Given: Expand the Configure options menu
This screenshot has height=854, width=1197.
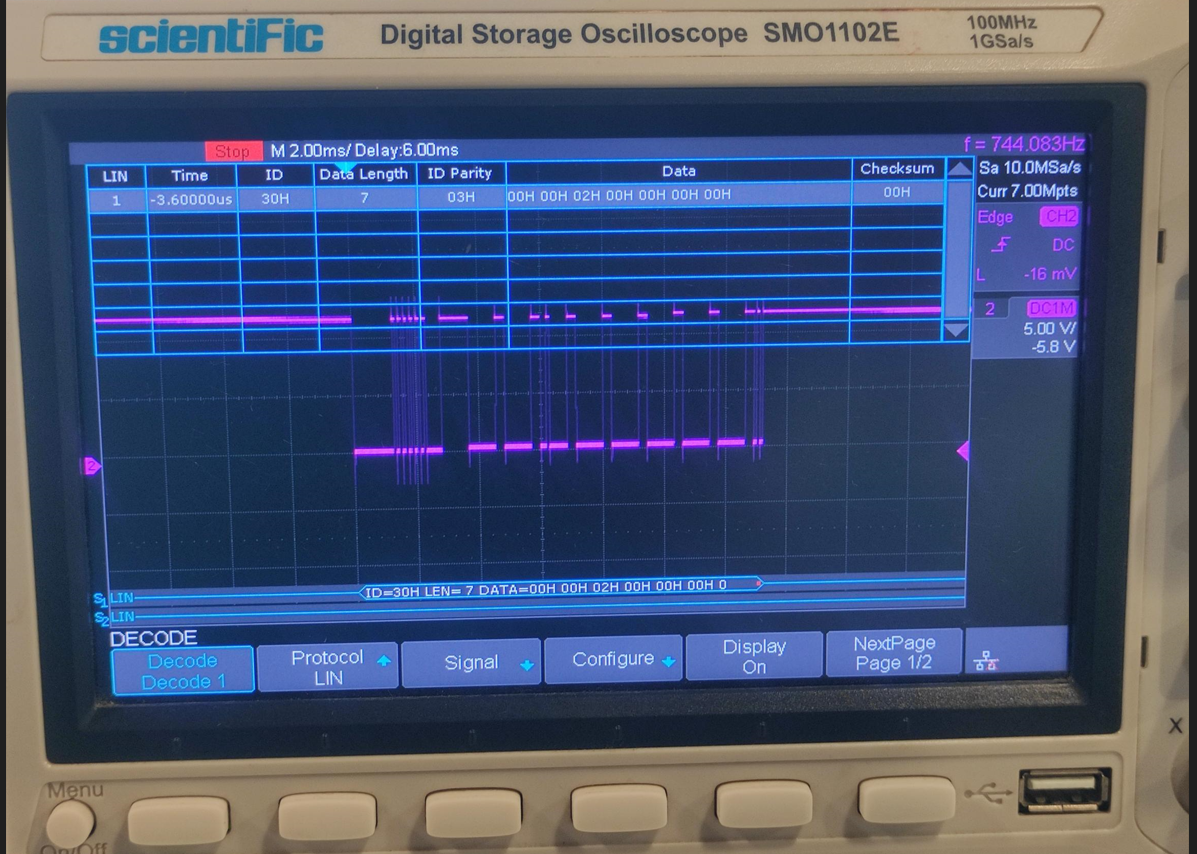Looking at the screenshot, I should (613, 659).
